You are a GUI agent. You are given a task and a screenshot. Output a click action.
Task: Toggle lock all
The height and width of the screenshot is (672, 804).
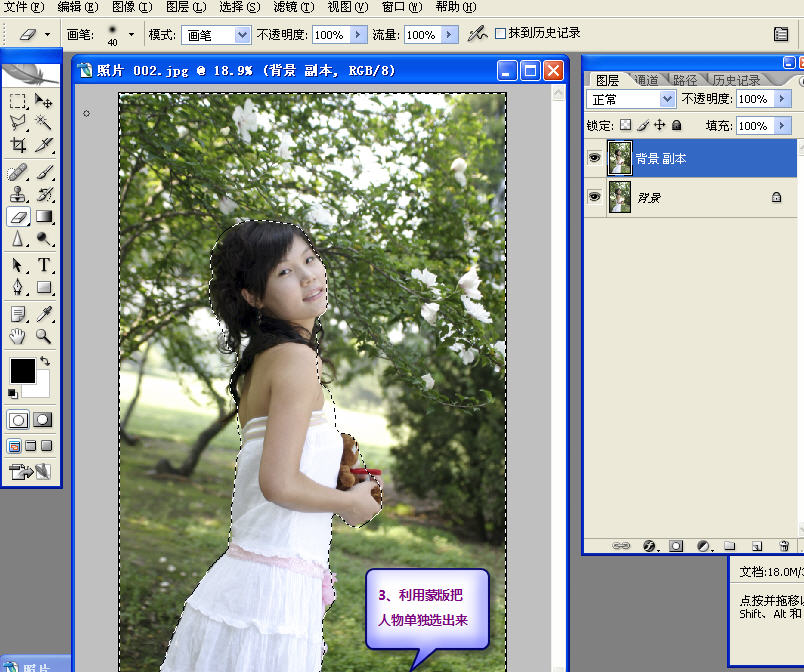click(x=677, y=125)
